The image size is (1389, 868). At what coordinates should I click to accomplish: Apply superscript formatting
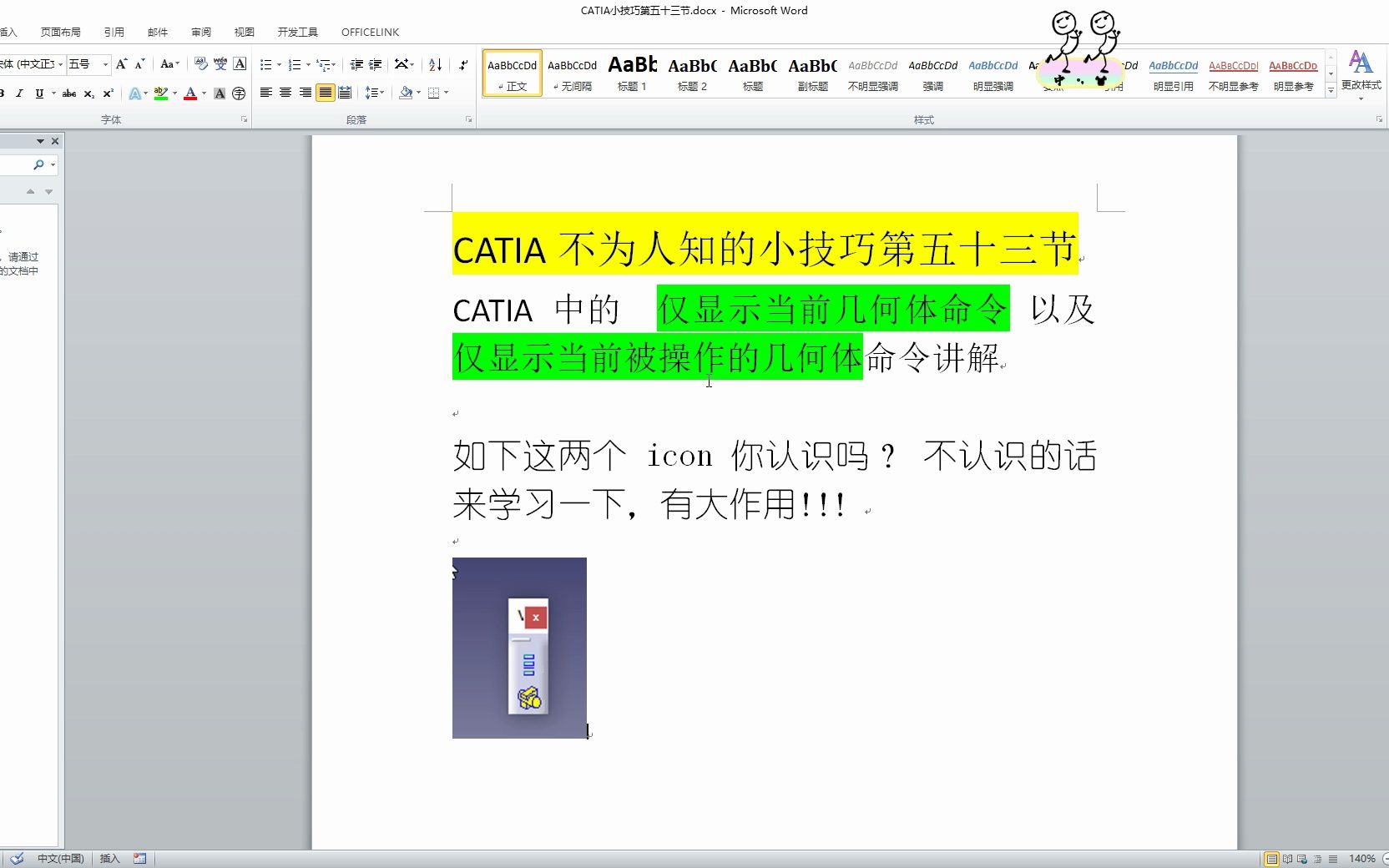(x=108, y=93)
